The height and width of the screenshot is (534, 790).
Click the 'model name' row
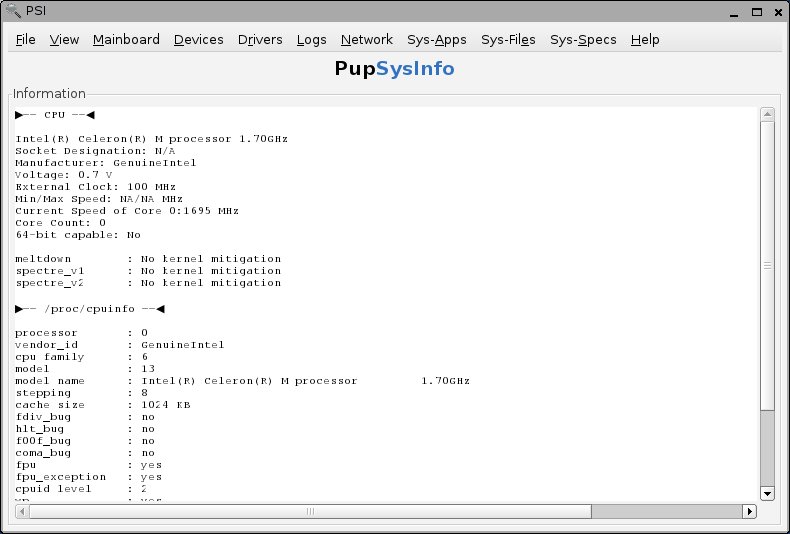242,381
